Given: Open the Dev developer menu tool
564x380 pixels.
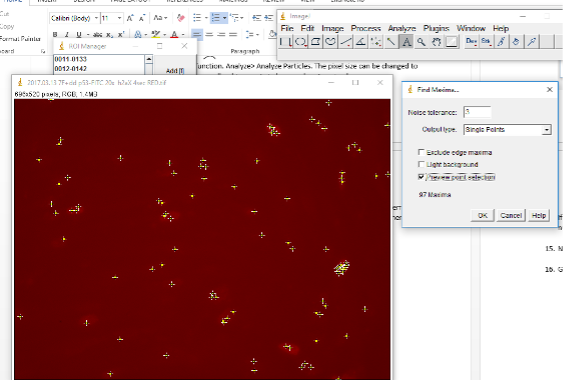Looking at the screenshot, I should [x=471, y=42].
